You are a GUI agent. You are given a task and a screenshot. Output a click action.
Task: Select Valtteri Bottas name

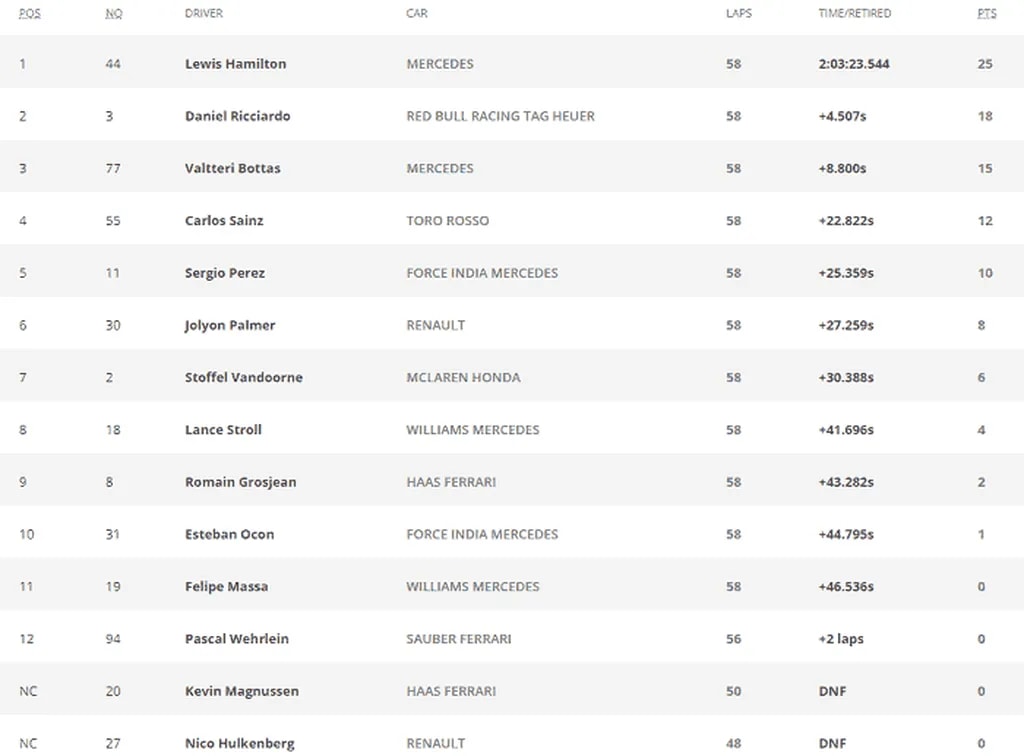point(232,168)
